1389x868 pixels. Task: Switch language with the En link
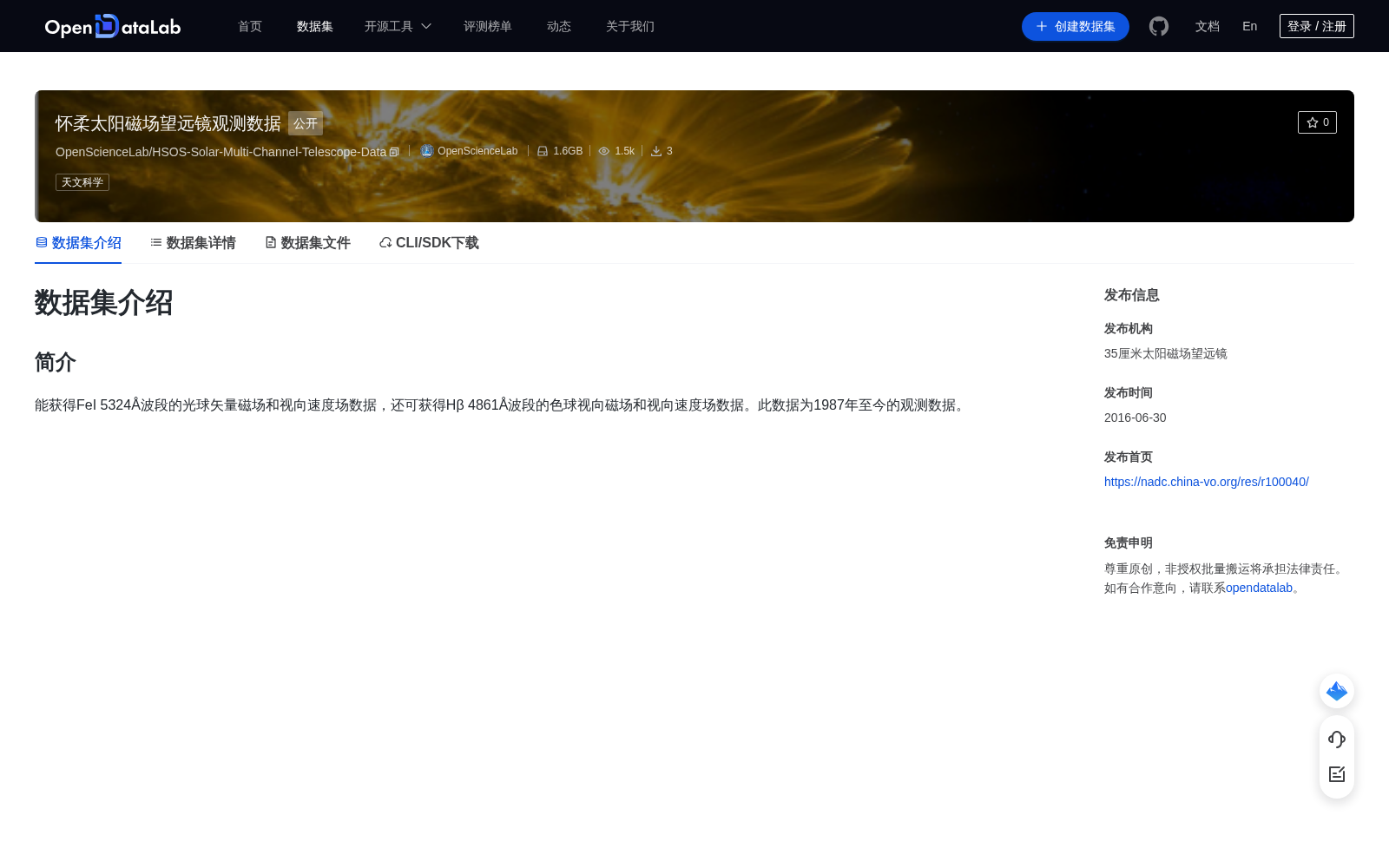pos(1250,26)
